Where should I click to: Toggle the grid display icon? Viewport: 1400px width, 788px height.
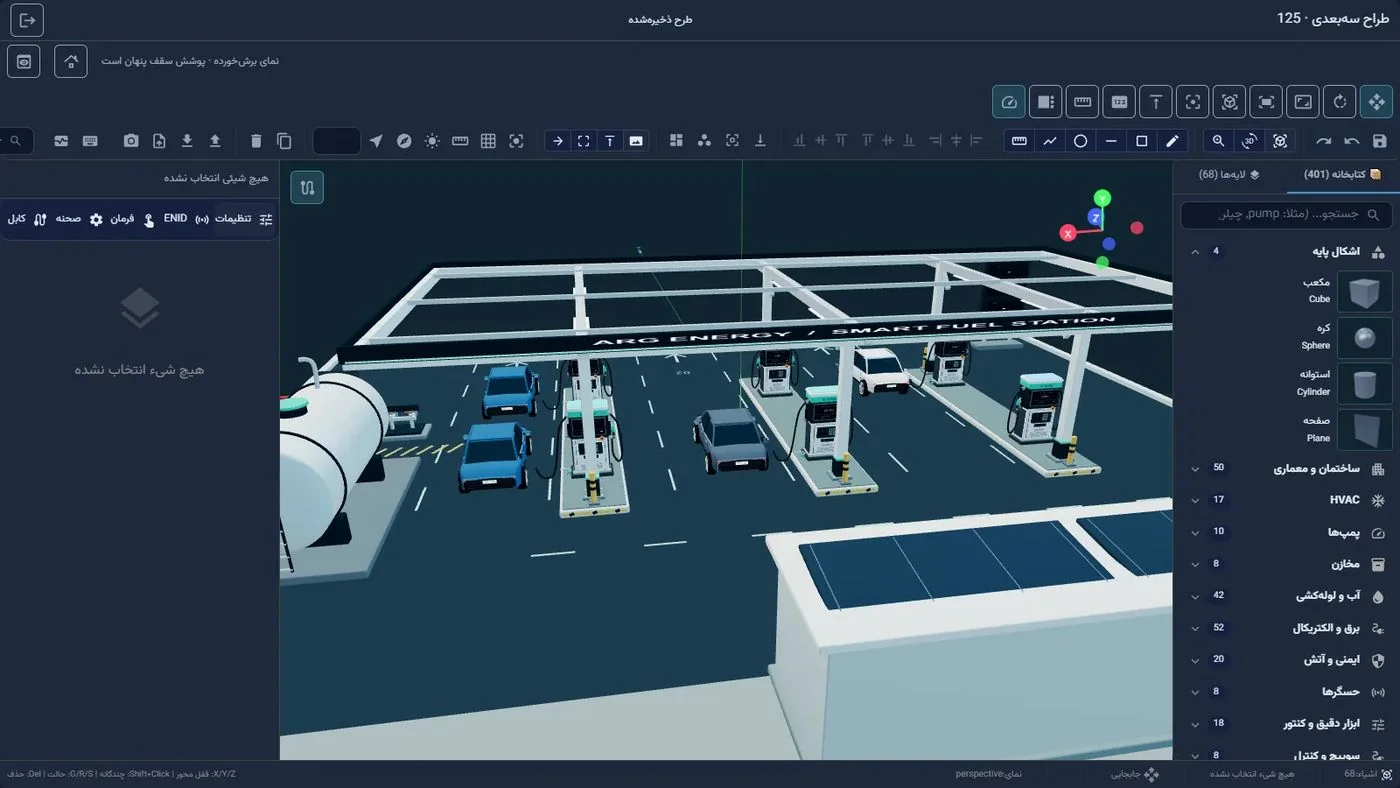(x=488, y=141)
